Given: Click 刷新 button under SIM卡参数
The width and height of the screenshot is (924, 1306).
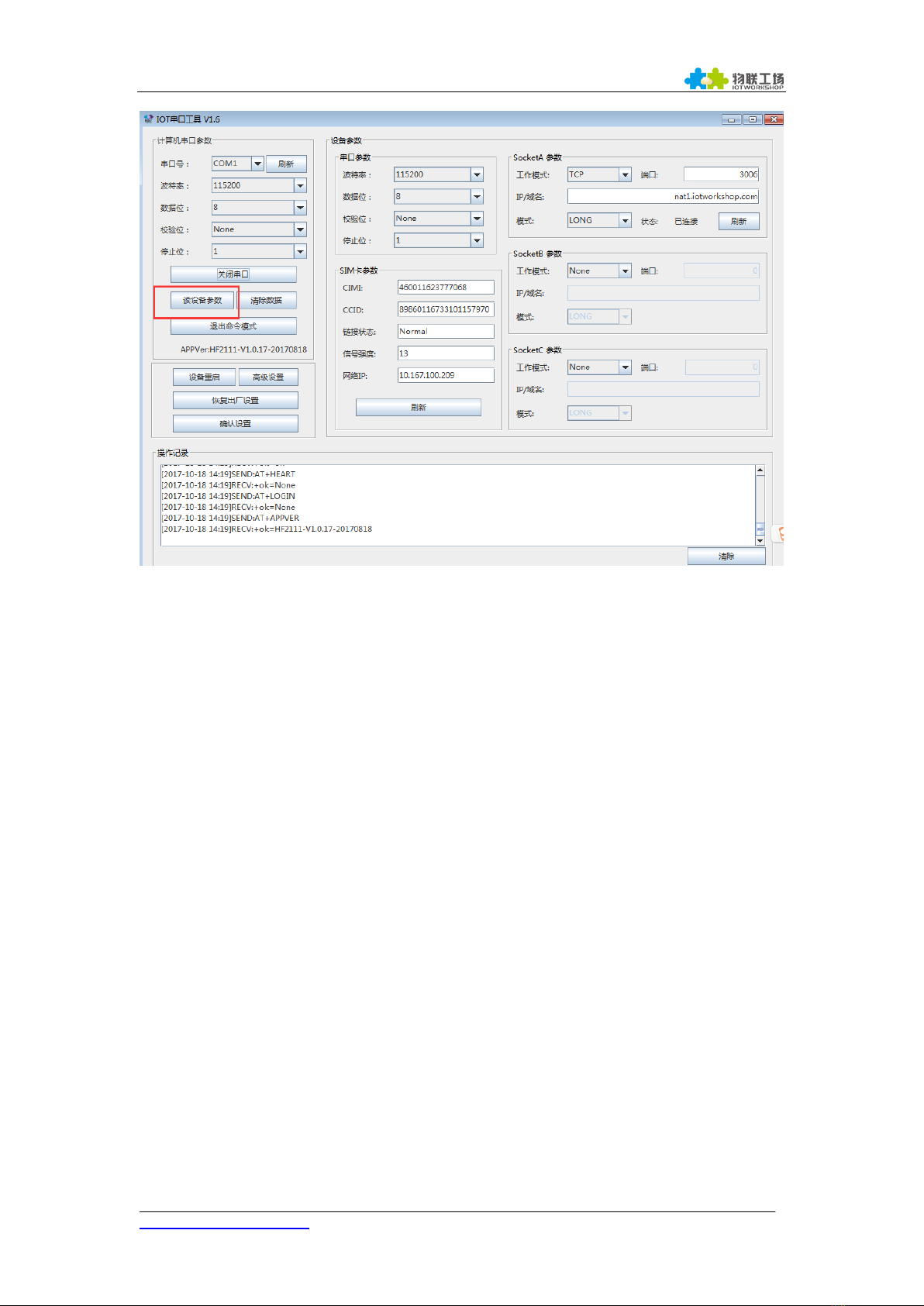Looking at the screenshot, I should pyautogui.click(x=419, y=407).
